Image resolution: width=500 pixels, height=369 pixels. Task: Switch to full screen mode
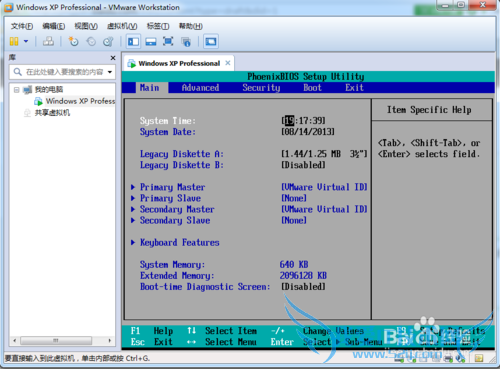[168, 41]
